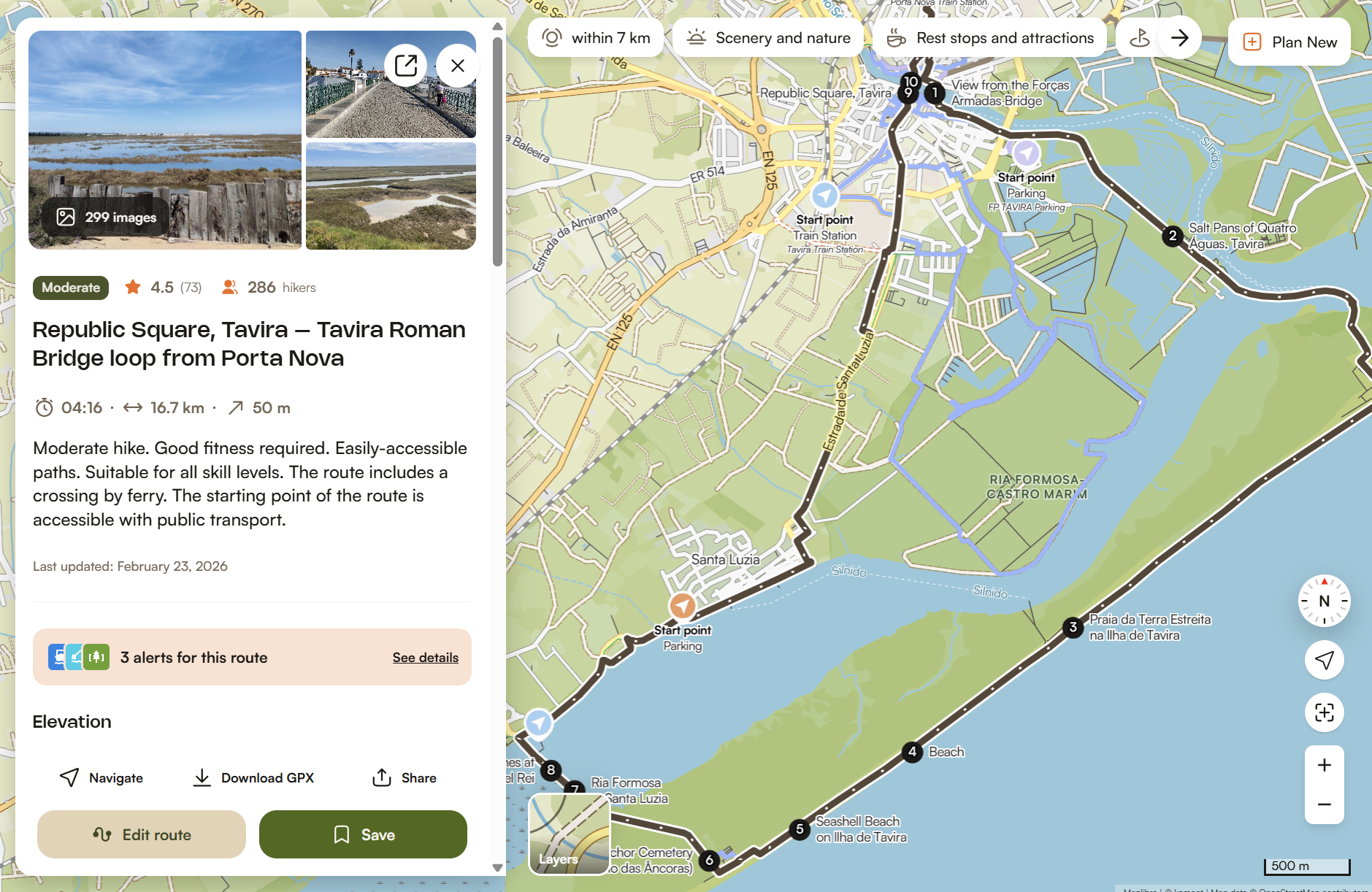1372x892 pixels.
Task: Click Navigate to start the route
Action: (x=101, y=778)
